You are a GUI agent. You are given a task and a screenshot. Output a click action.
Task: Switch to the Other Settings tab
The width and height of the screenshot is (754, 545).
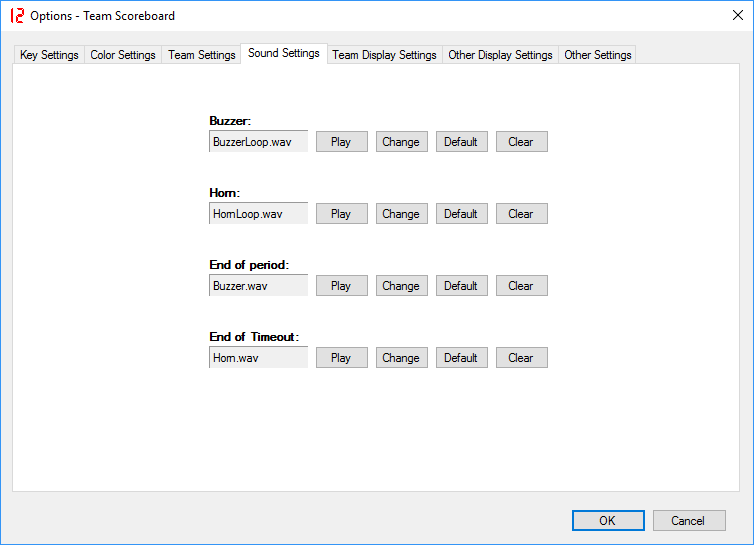(x=597, y=55)
